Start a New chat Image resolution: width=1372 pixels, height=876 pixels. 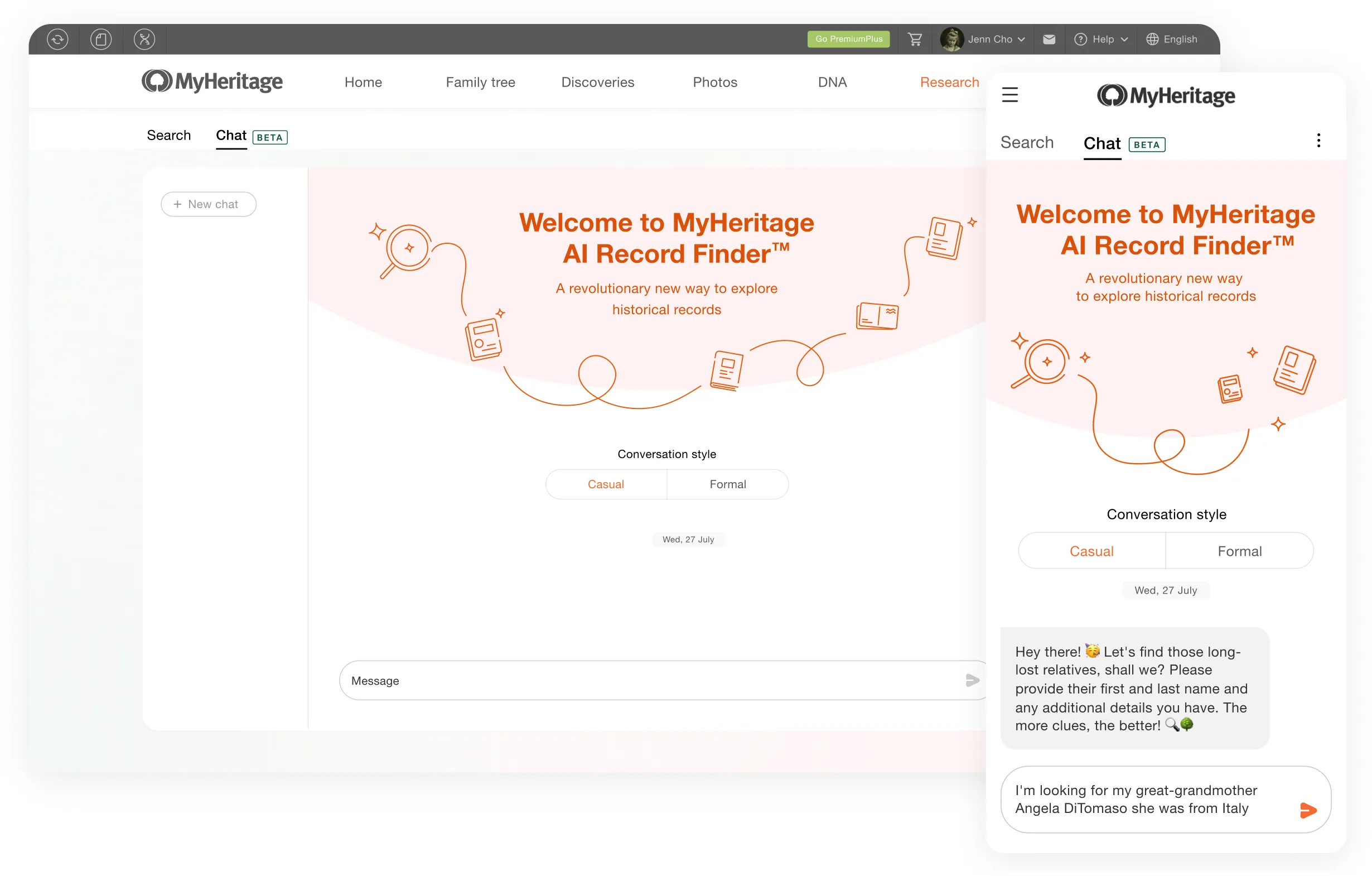(x=208, y=204)
